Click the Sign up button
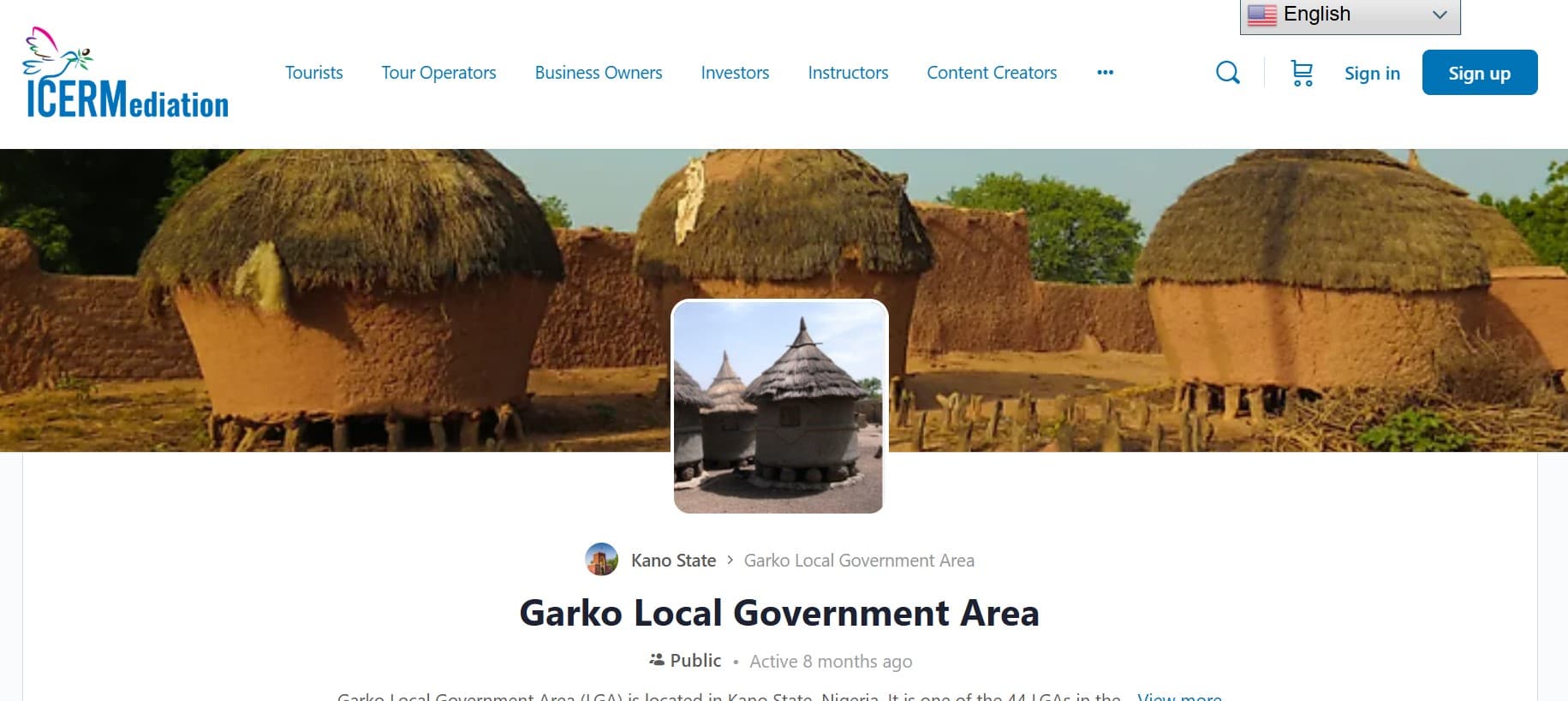 [1480, 73]
